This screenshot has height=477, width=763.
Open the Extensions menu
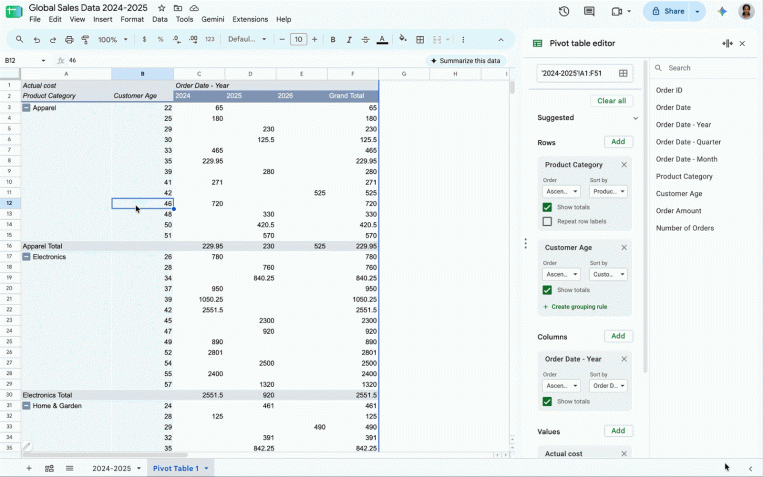point(250,19)
